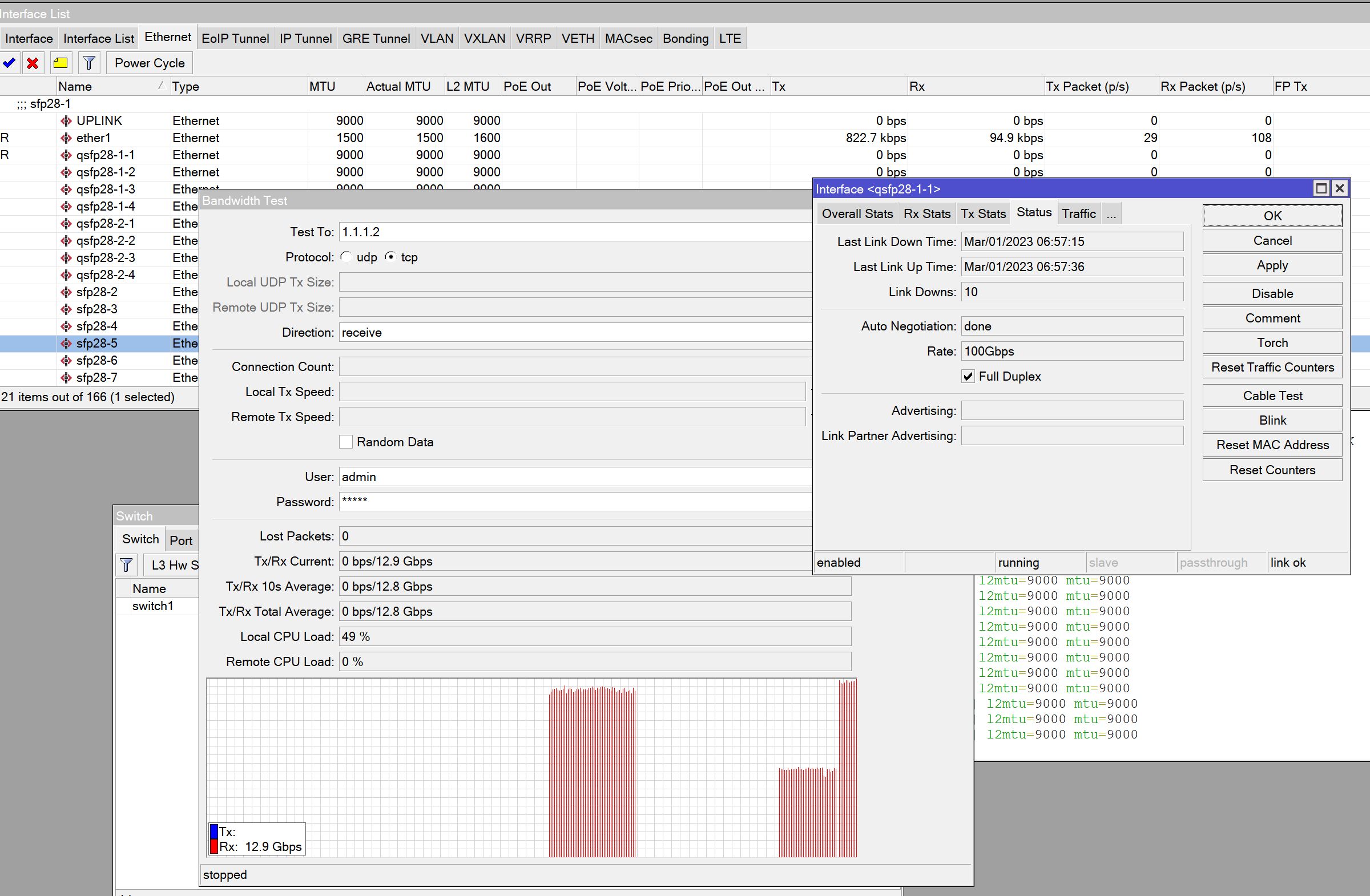Viewport: 1370px width, 896px height.
Task: Click Reset MAC Address button
Action: 1272,445
